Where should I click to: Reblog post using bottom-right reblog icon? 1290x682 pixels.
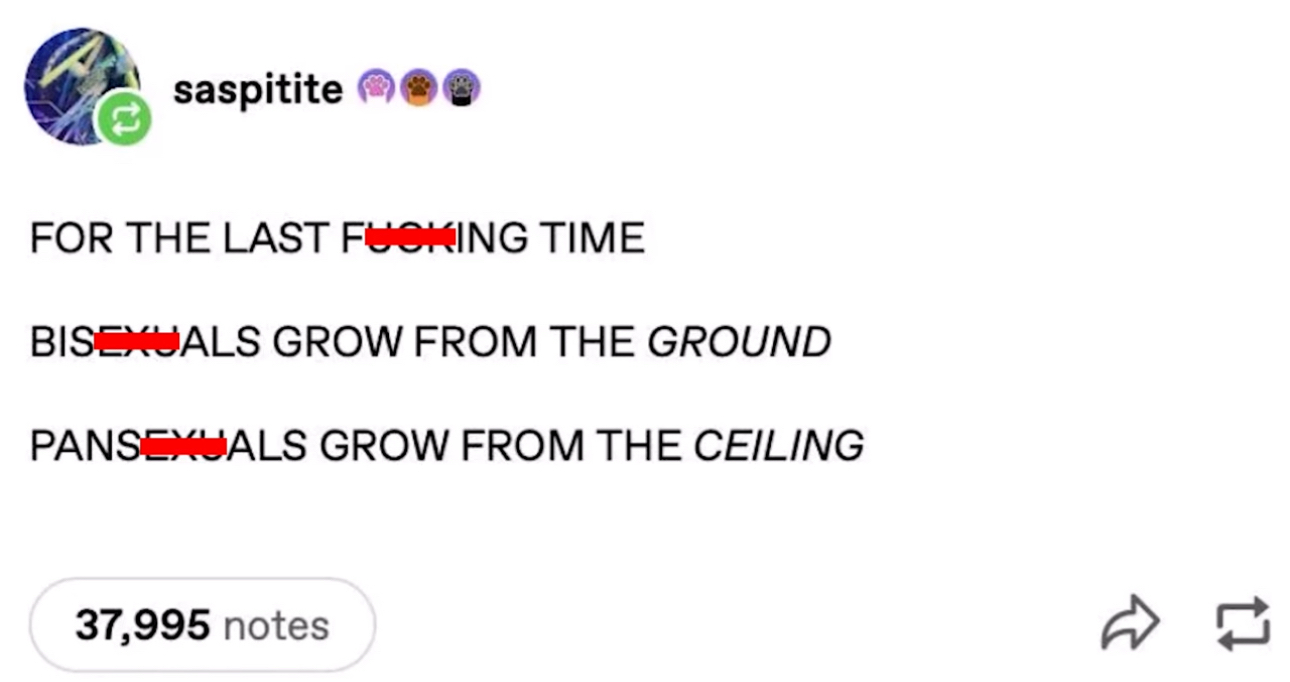pos(1244,625)
